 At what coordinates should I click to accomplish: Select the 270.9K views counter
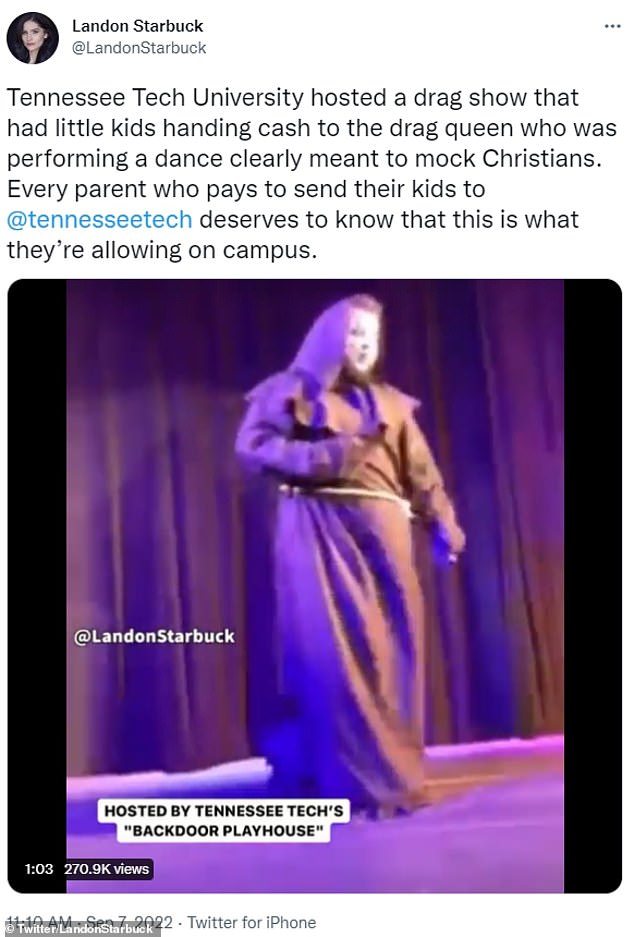106,869
